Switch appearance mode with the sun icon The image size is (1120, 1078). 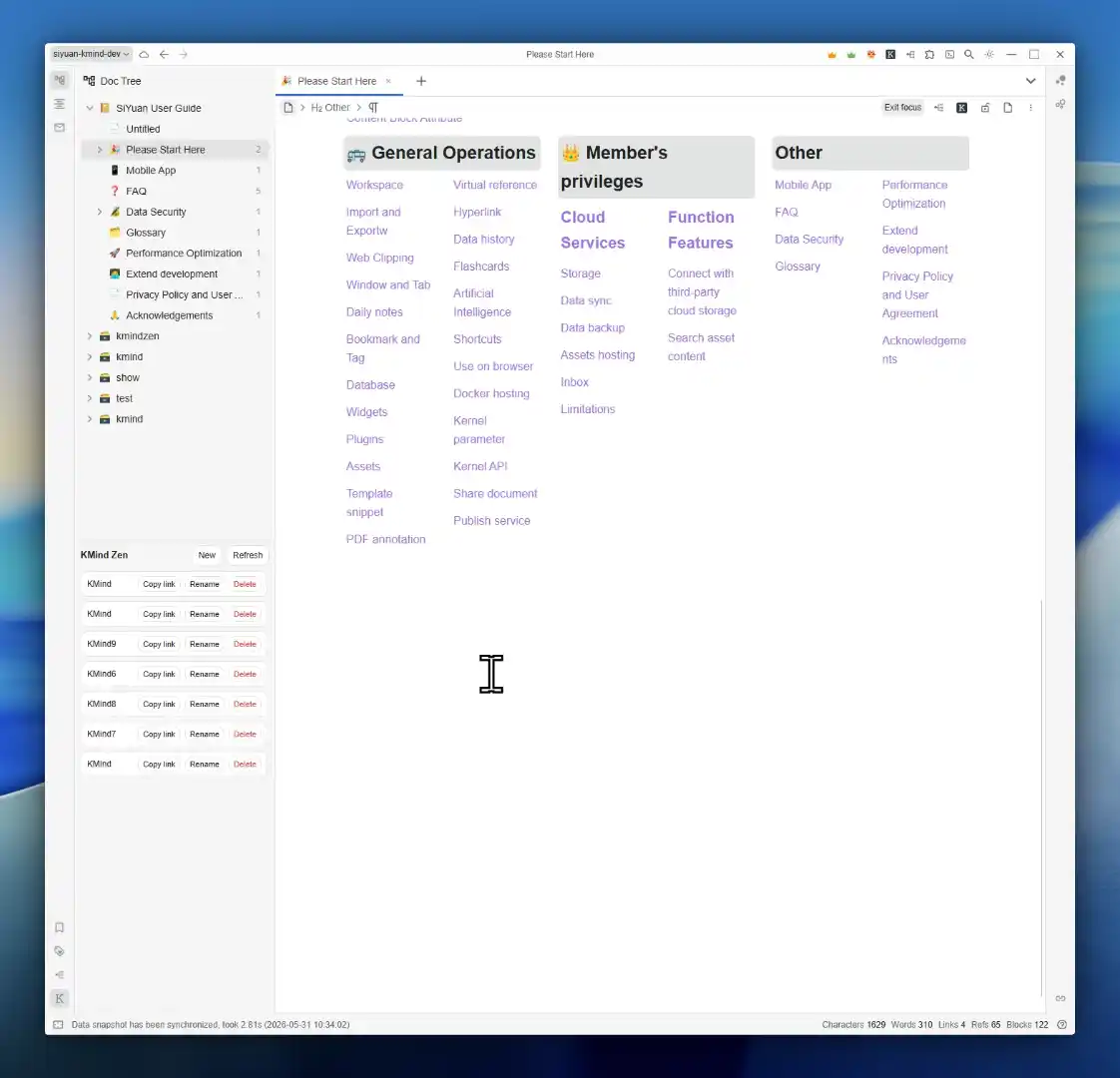click(x=989, y=54)
